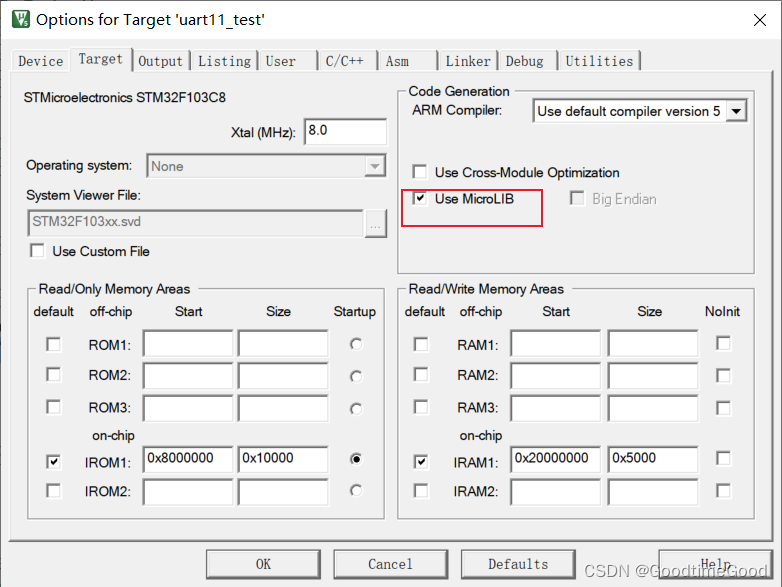Select the IROM2 Startup radio button

click(356, 491)
